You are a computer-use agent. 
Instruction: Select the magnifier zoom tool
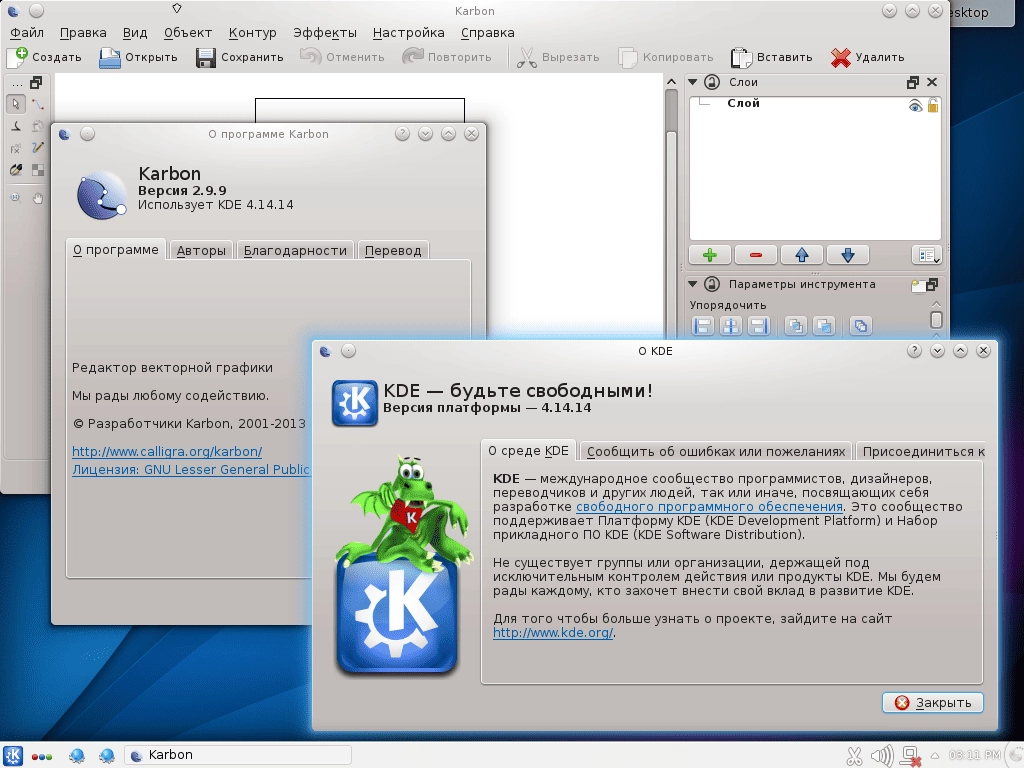(16, 198)
